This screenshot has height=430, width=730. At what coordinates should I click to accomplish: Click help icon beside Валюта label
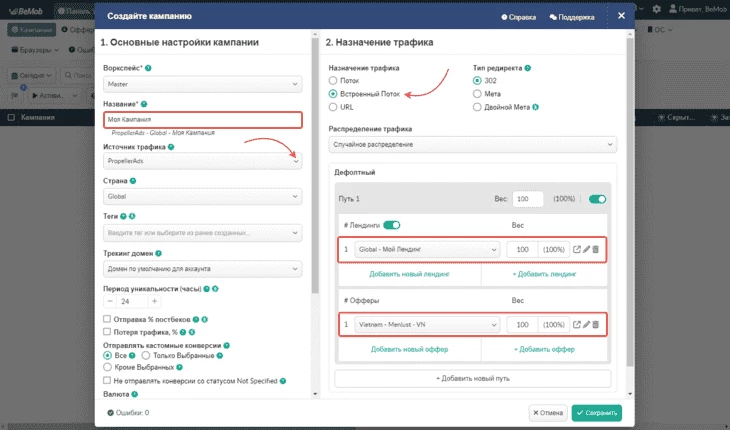pos(135,394)
